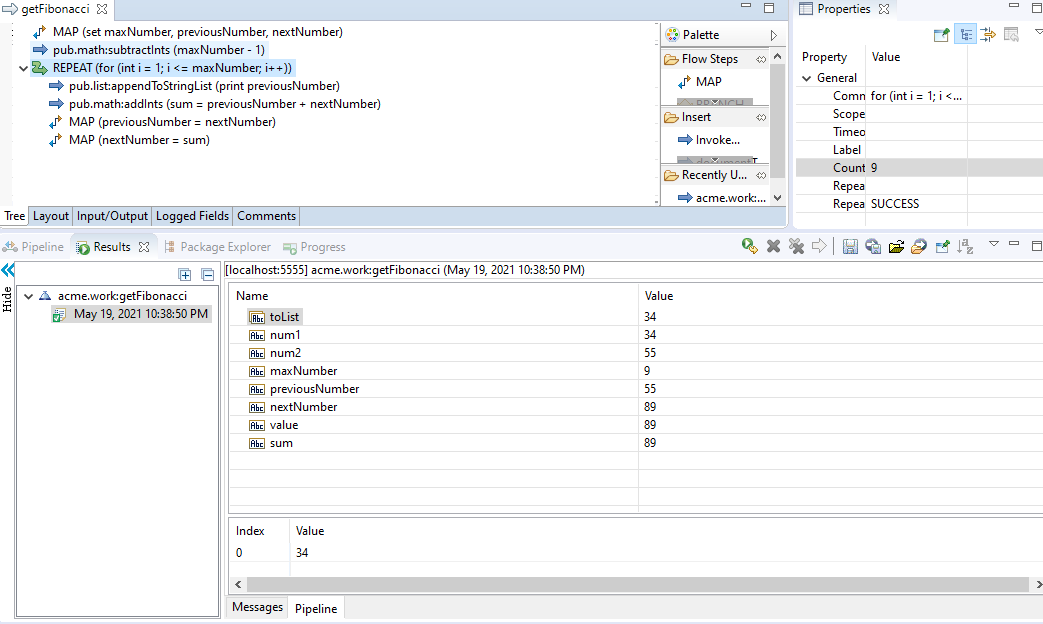Collapse acme.work:getFibonacci results node
This screenshot has height=624, width=1043.
tap(29, 297)
